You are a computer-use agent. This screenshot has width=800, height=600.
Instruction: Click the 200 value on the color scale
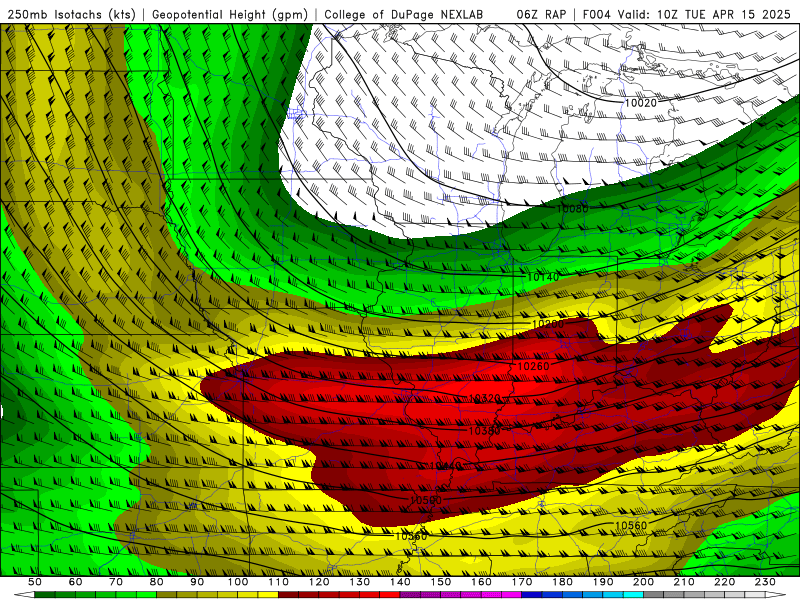(x=644, y=582)
